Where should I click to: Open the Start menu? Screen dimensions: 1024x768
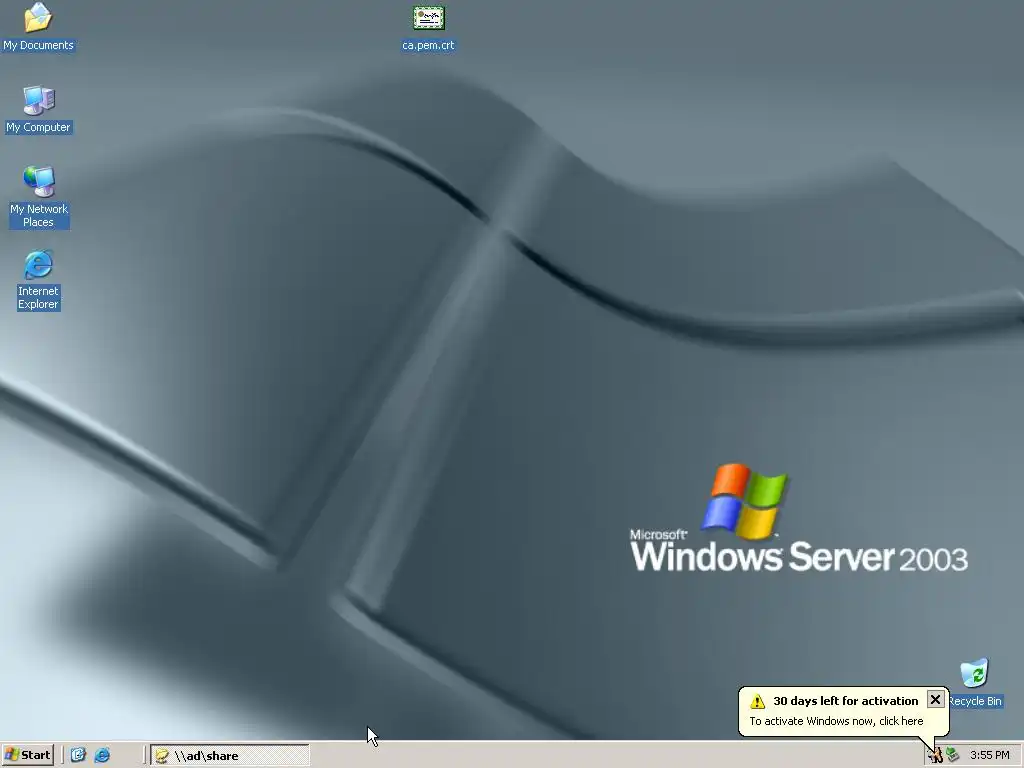(x=27, y=755)
